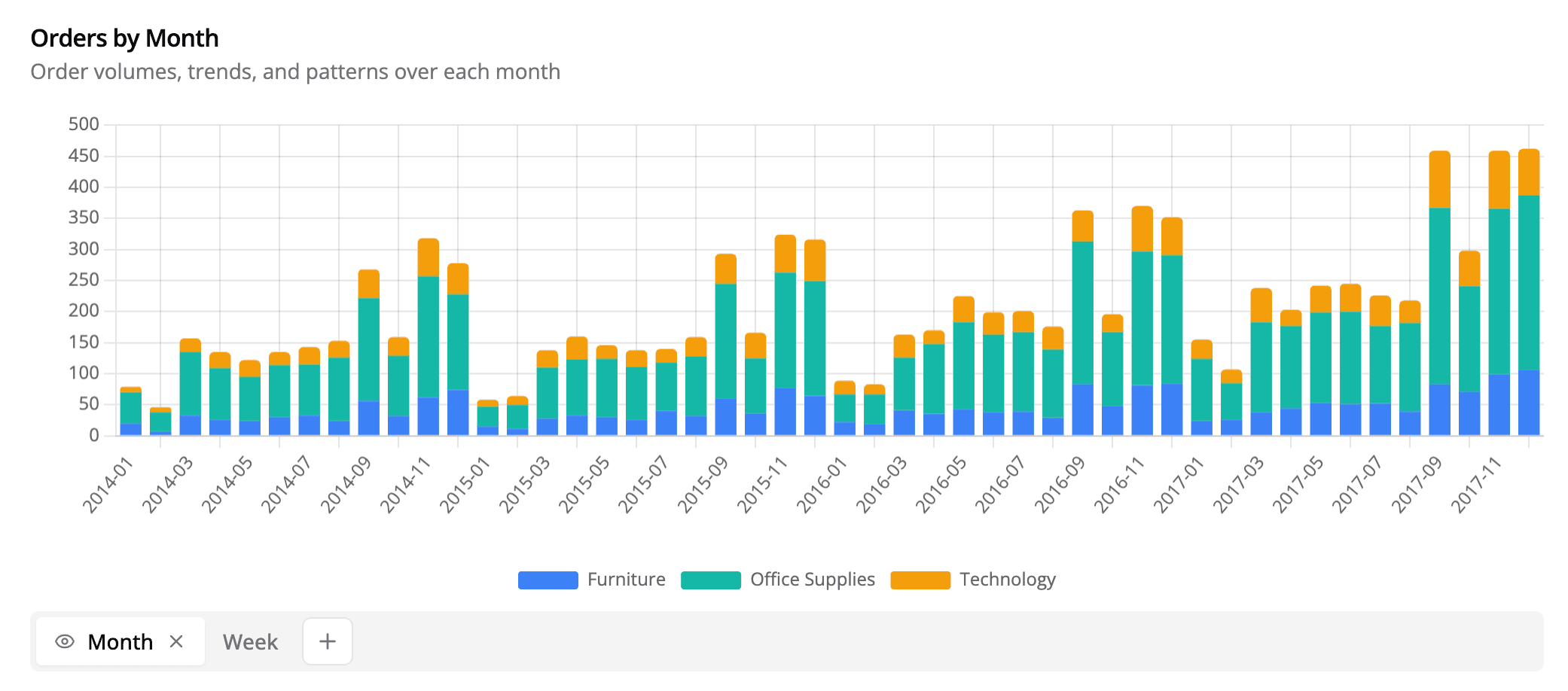Switch to the Week tab
1568x691 pixels.
click(250, 642)
